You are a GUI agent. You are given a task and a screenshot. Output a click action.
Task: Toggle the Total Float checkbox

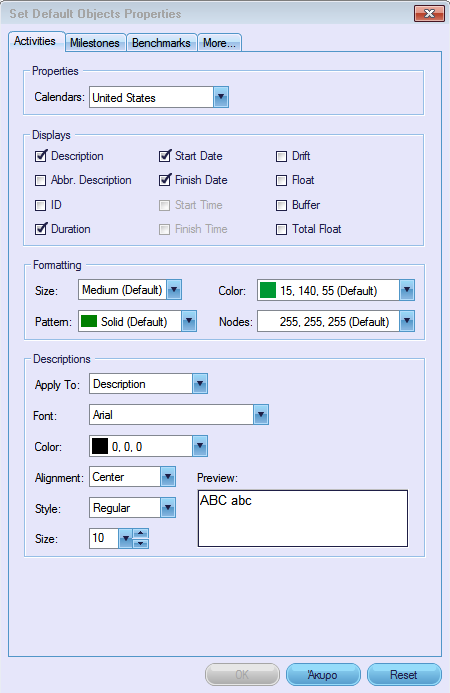click(x=281, y=229)
